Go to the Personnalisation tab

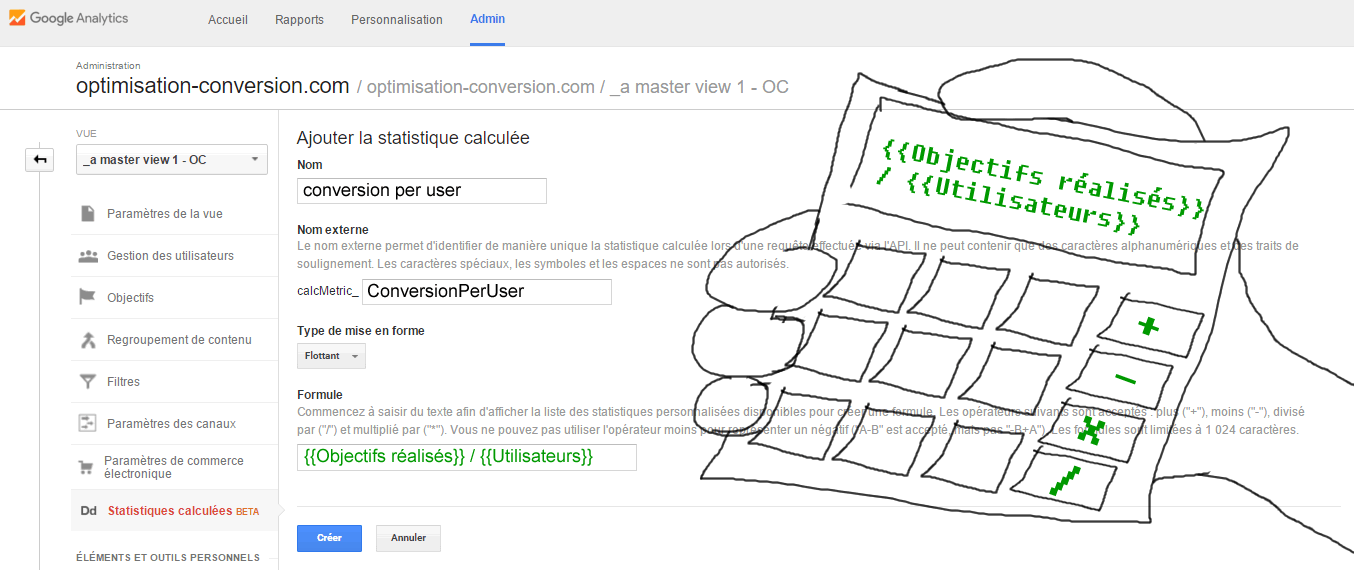397,20
